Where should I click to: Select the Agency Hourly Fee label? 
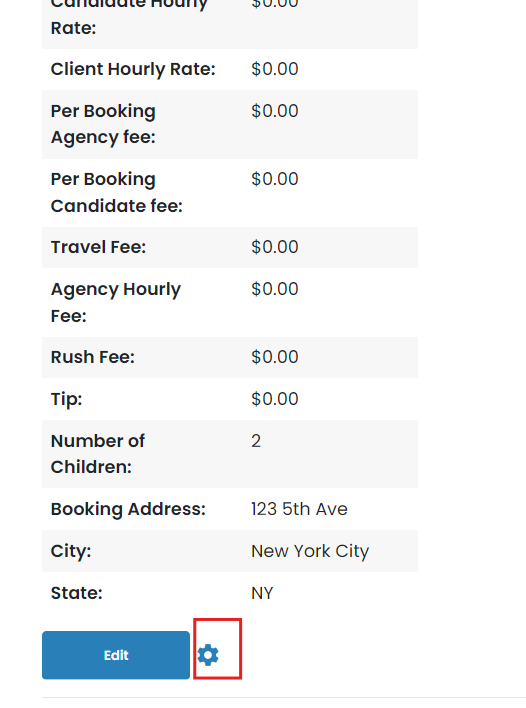(x=116, y=303)
